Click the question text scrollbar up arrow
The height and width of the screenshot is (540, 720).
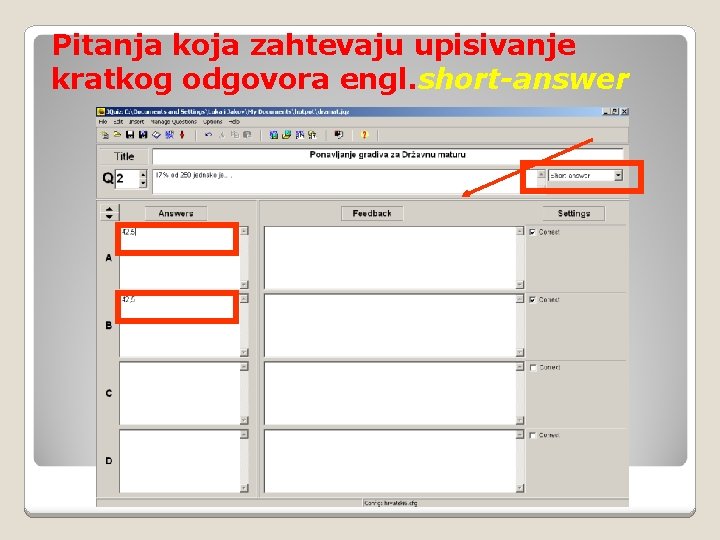(541, 174)
